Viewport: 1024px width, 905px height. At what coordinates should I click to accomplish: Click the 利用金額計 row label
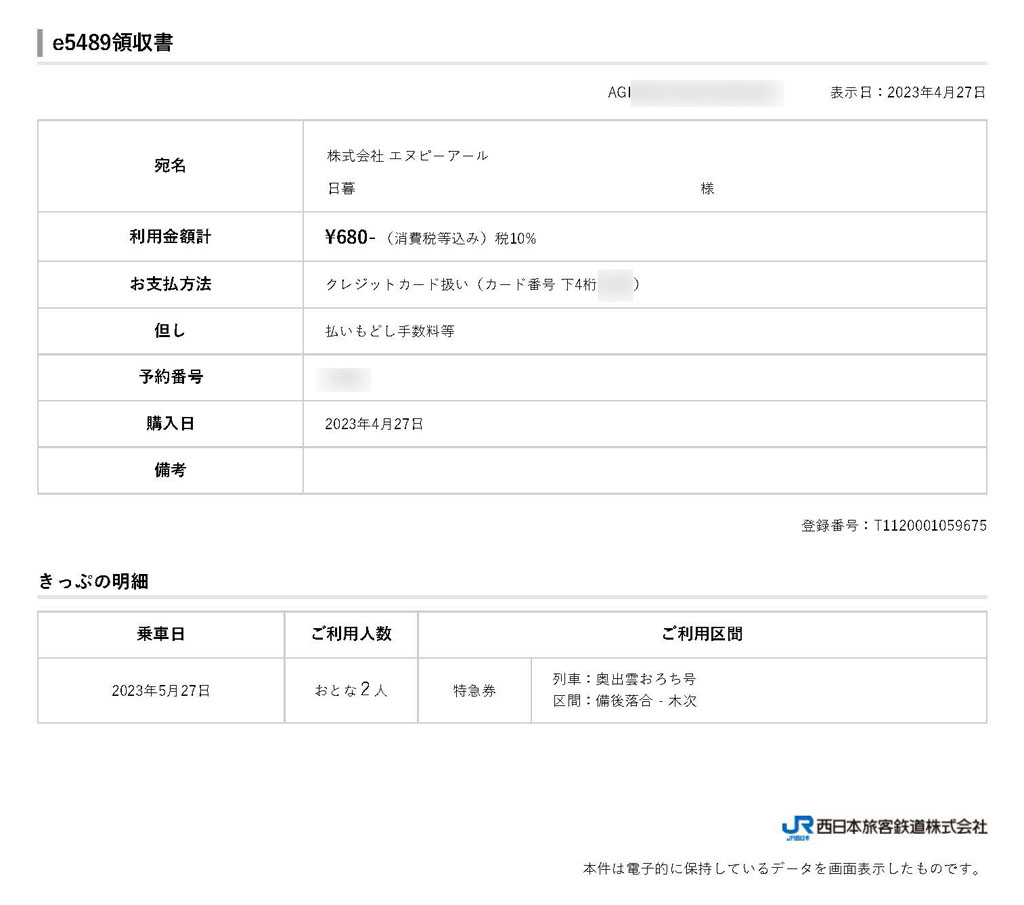pos(170,236)
